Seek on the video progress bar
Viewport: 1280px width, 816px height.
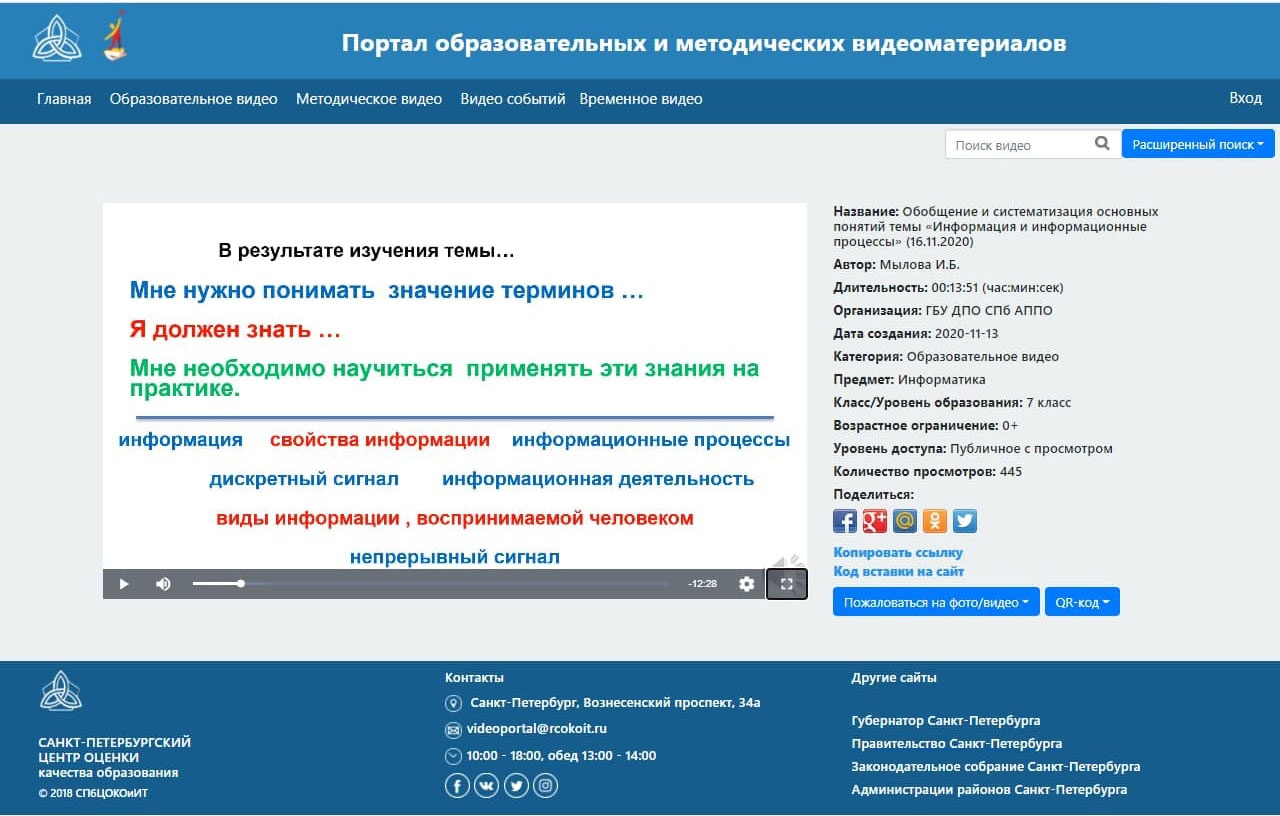[x=430, y=583]
